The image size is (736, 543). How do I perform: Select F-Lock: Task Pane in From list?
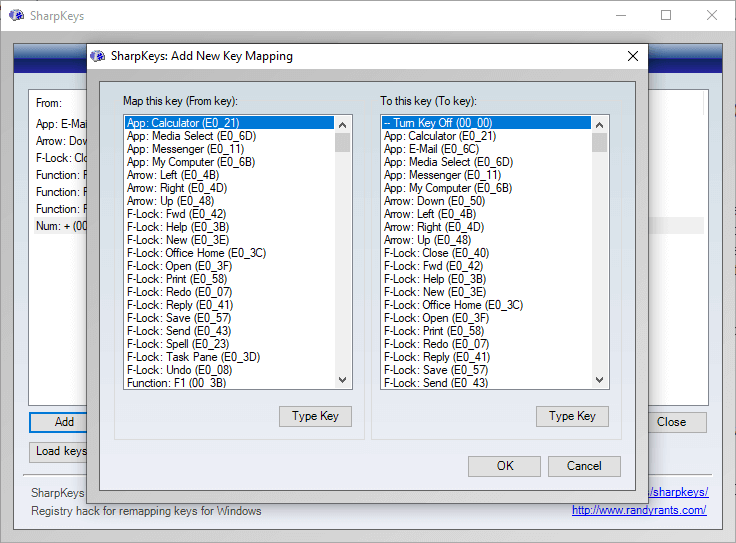230,357
